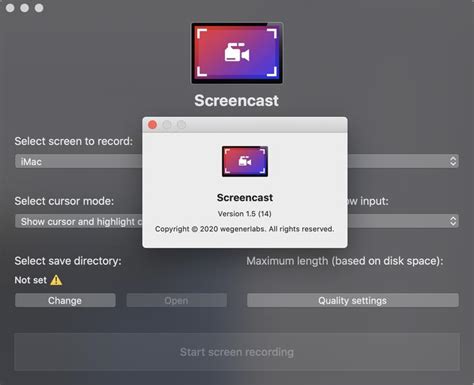
Task: Open Quality settings
Action: pos(353,300)
